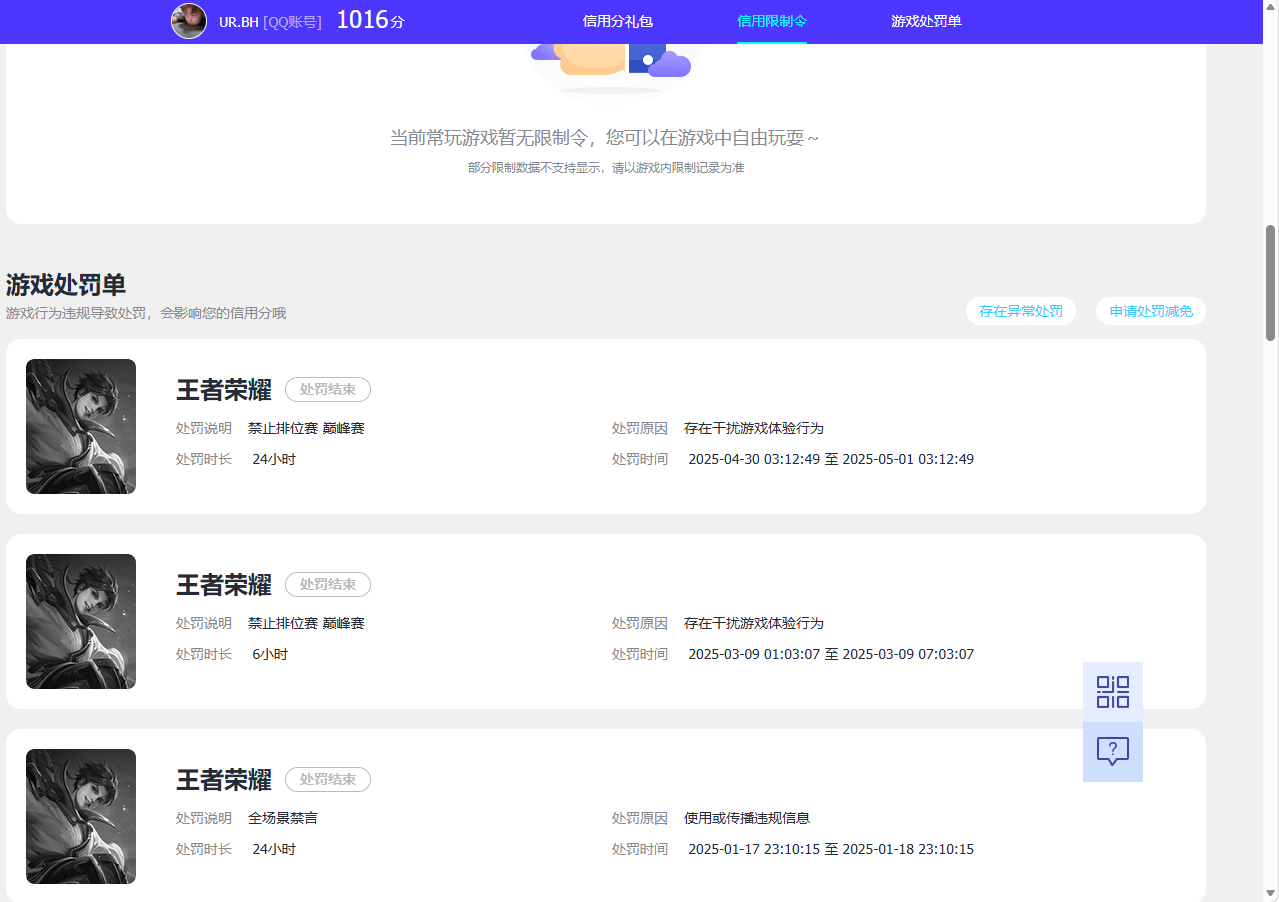The height and width of the screenshot is (902, 1279).
Task: Switch to 信用分礼包 tab
Action: tap(617, 21)
